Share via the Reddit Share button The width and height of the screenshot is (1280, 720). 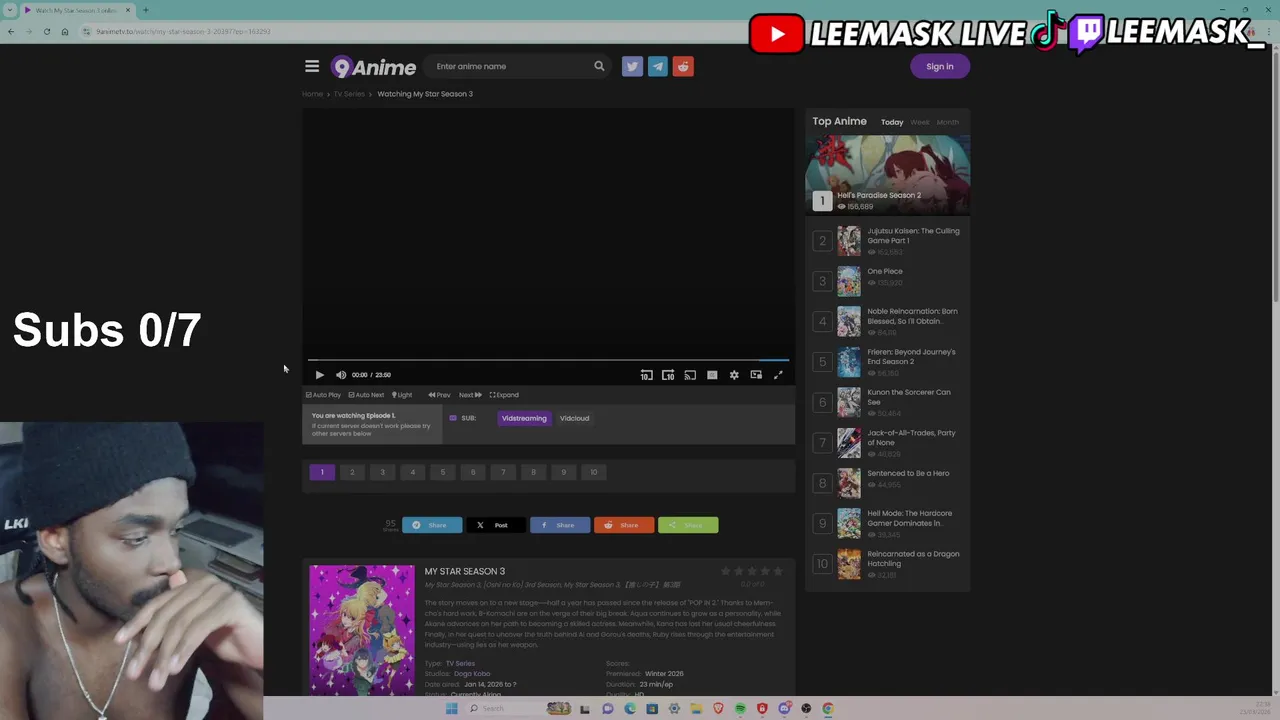pos(624,525)
